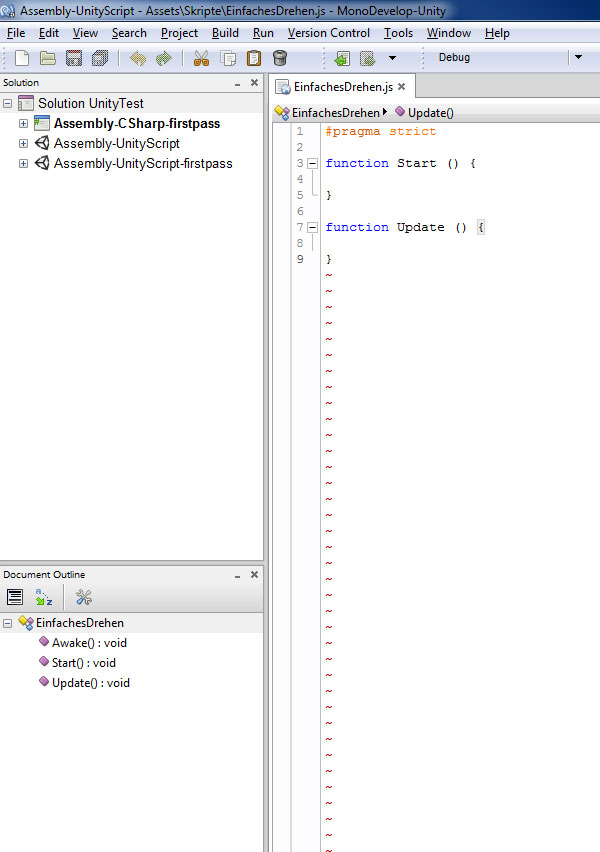
Task: Minimize the Document Outline panel
Action: (x=238, y=575)
